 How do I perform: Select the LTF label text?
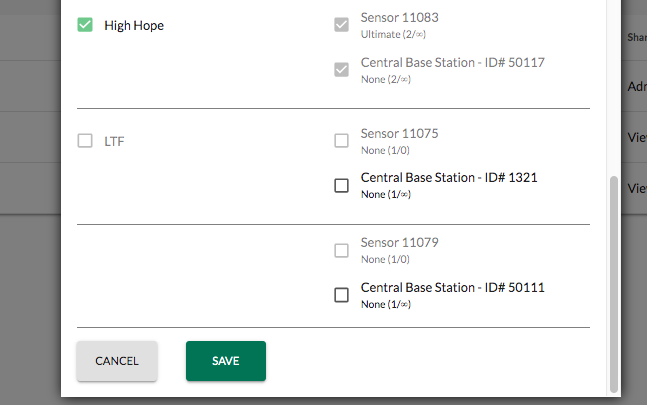click(114, 141)
